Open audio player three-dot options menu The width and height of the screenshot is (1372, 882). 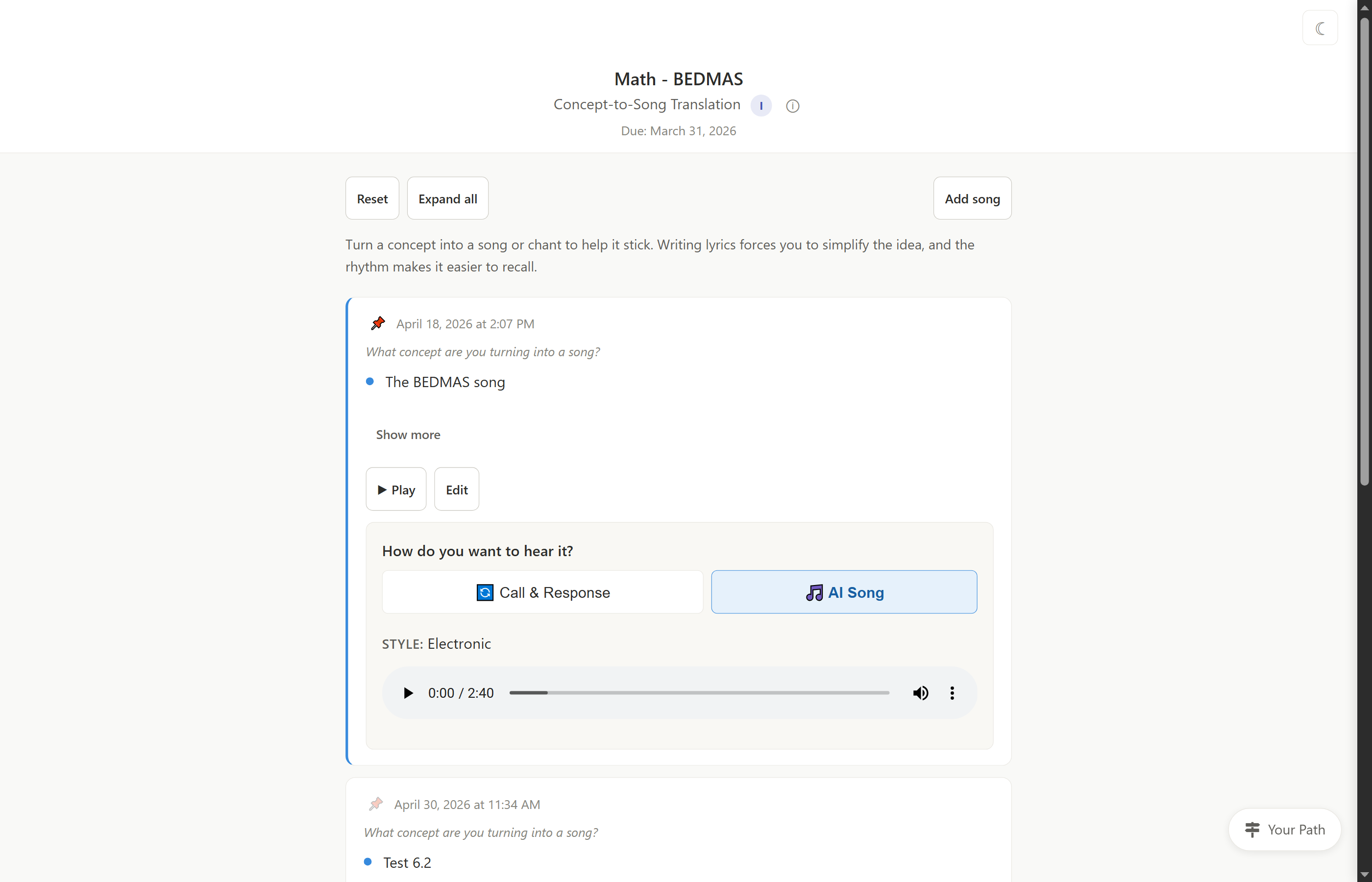(952, 693)
